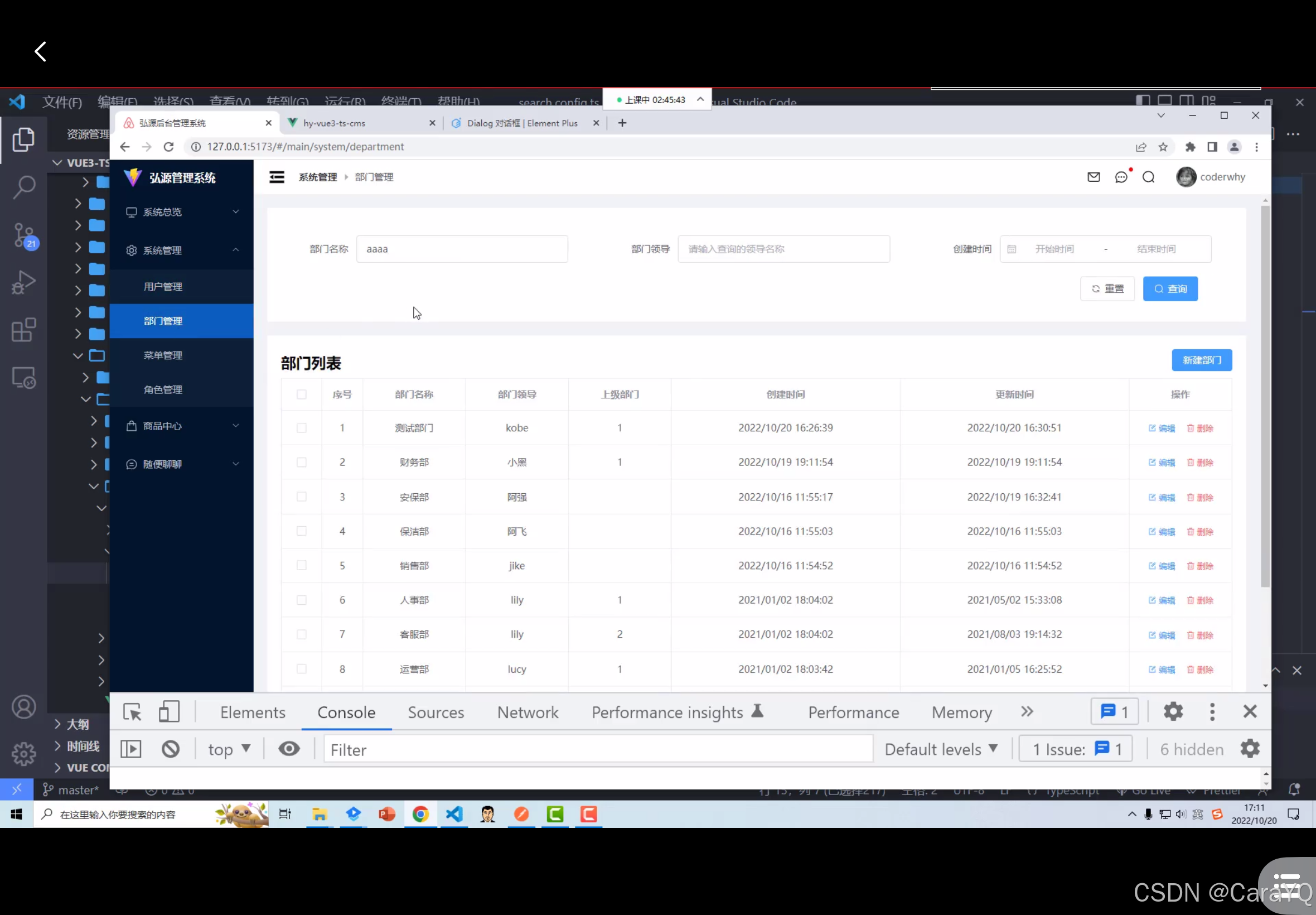The height and width of the screenshot is (915, 1316).
Task: Click the page vertical scrollbar thumb
Action: [x=1265, y=396]
